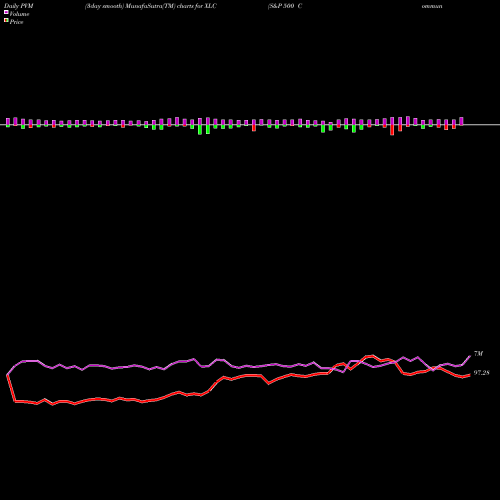
Task: Click the Volume legend color marker
Action: [x=6, y=12]
